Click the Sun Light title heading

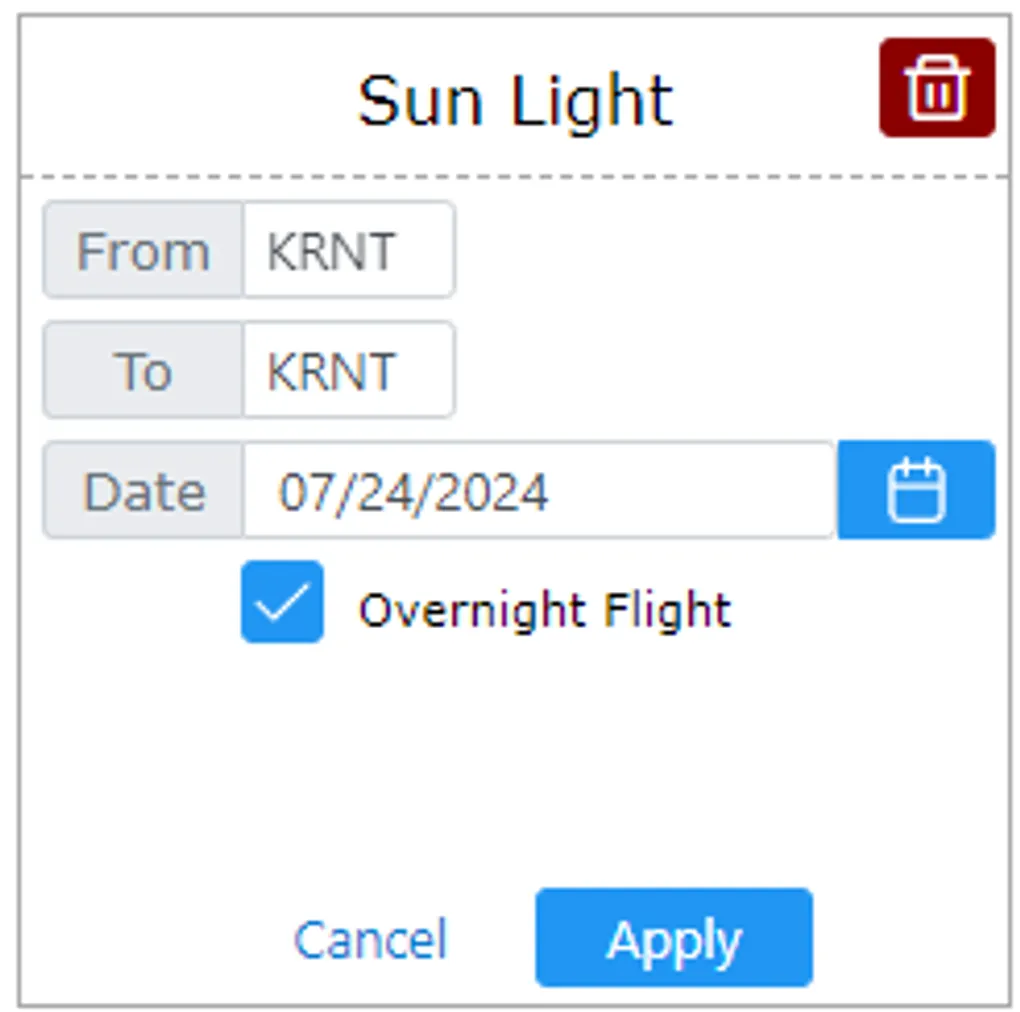(x=515, y=101)
